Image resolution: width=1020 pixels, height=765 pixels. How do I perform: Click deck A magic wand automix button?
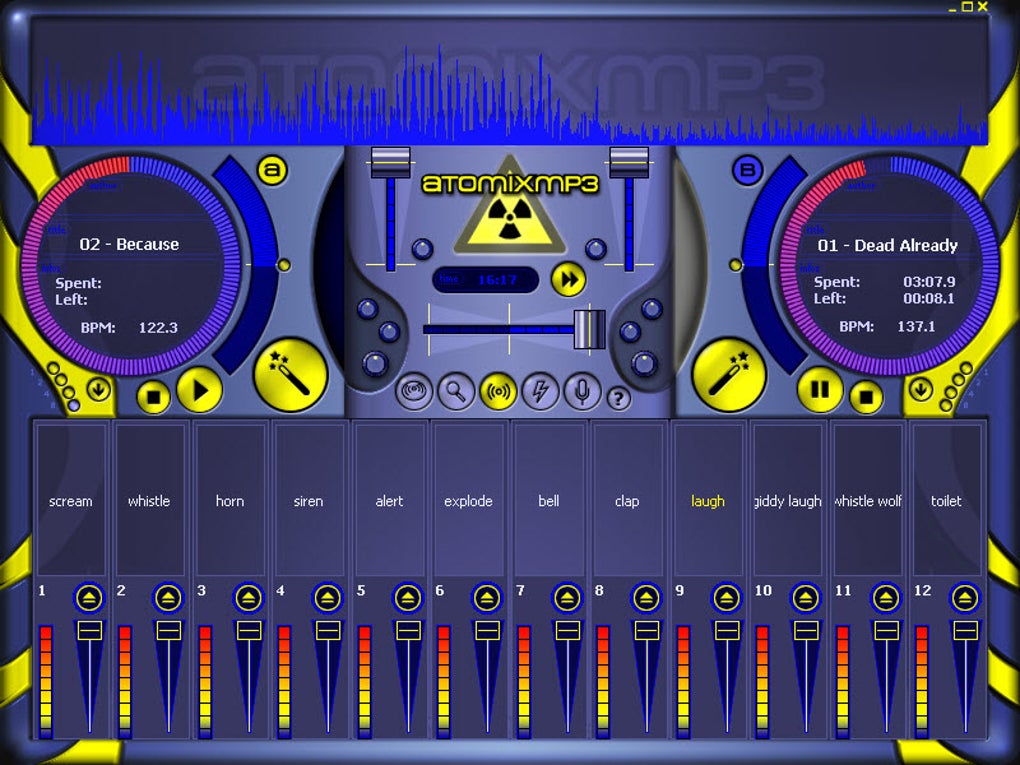click(289, 375)
